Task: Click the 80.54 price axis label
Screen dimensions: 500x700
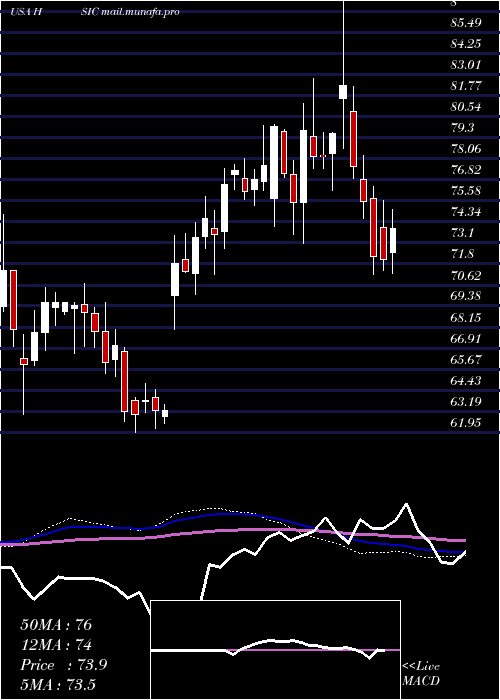Action: [x=466, y=106]
